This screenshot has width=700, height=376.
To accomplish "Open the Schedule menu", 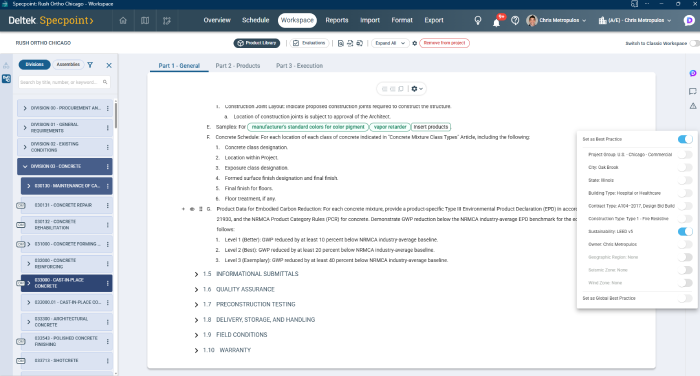I will coord(255,20).
